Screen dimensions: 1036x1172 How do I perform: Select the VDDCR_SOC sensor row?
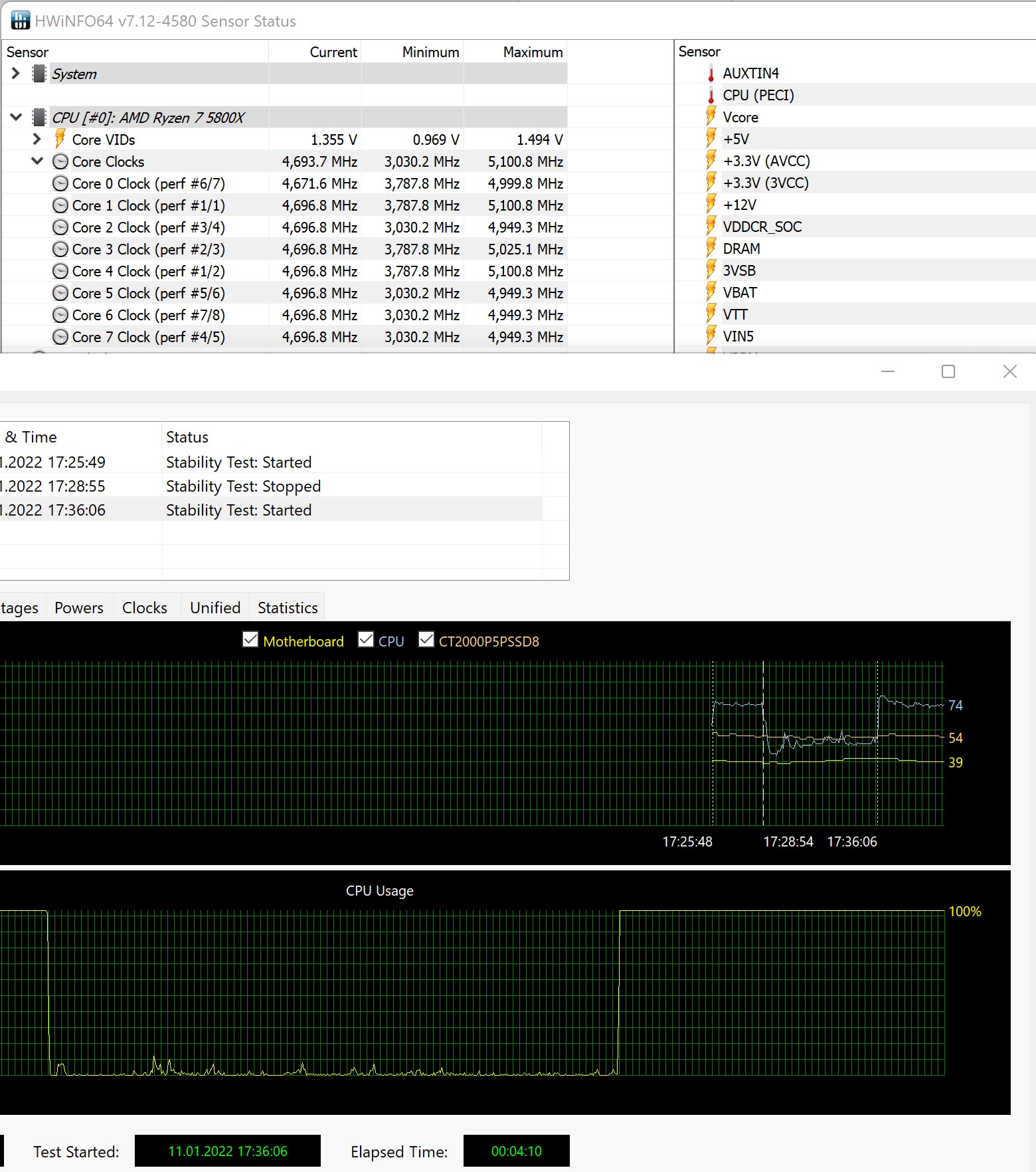[855, 227]
